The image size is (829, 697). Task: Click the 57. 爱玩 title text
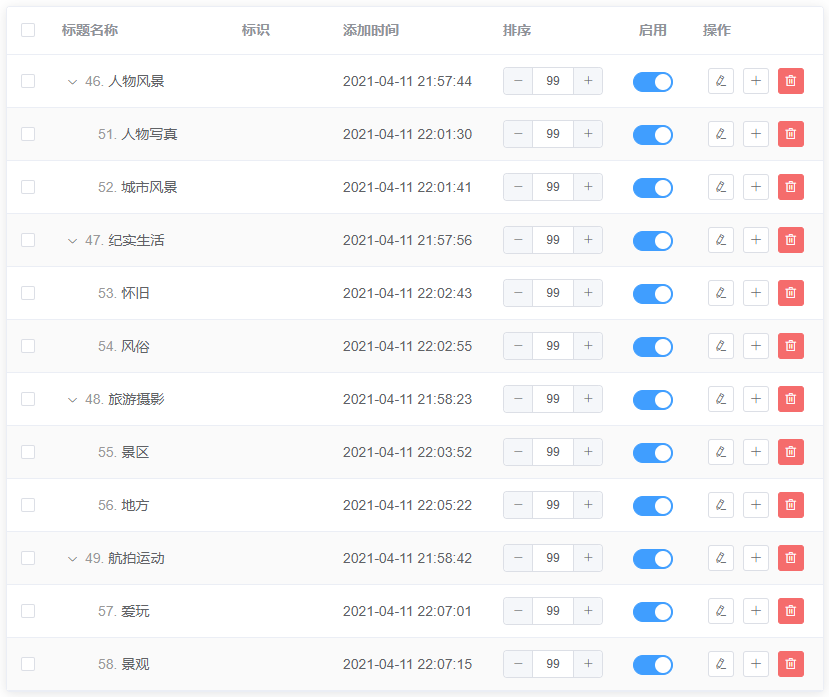coord(124,611)
